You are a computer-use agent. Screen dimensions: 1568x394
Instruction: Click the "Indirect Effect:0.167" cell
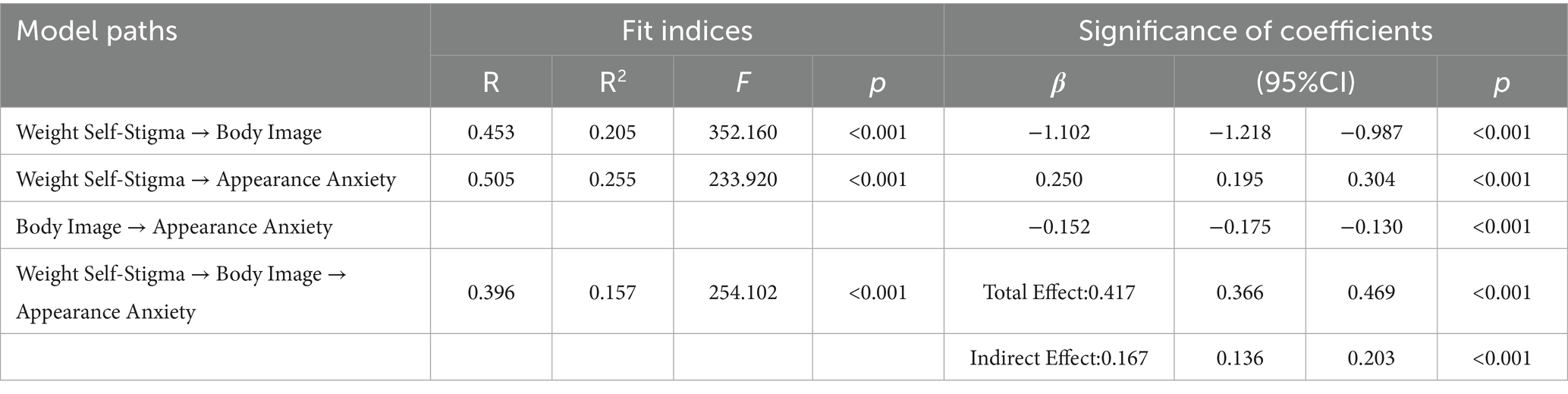click(1058, 358)
